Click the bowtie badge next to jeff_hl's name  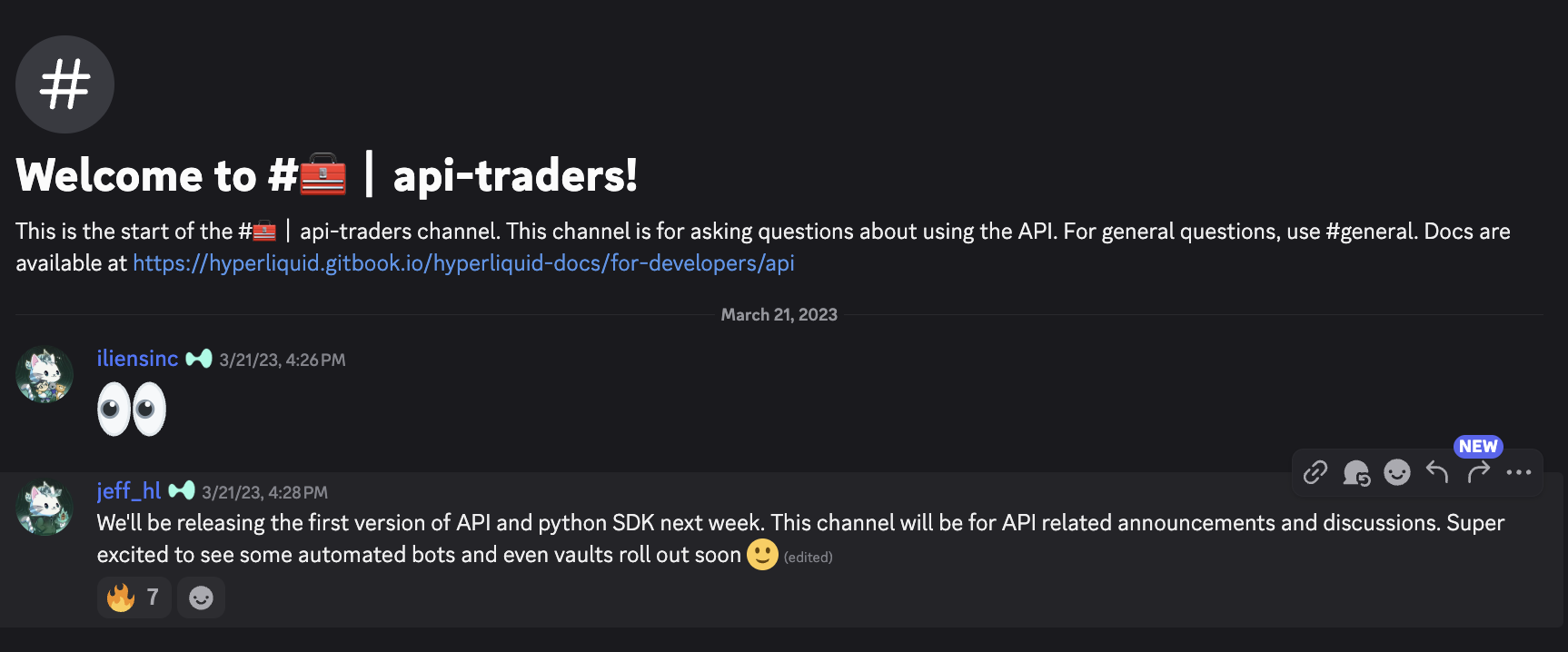184,489
